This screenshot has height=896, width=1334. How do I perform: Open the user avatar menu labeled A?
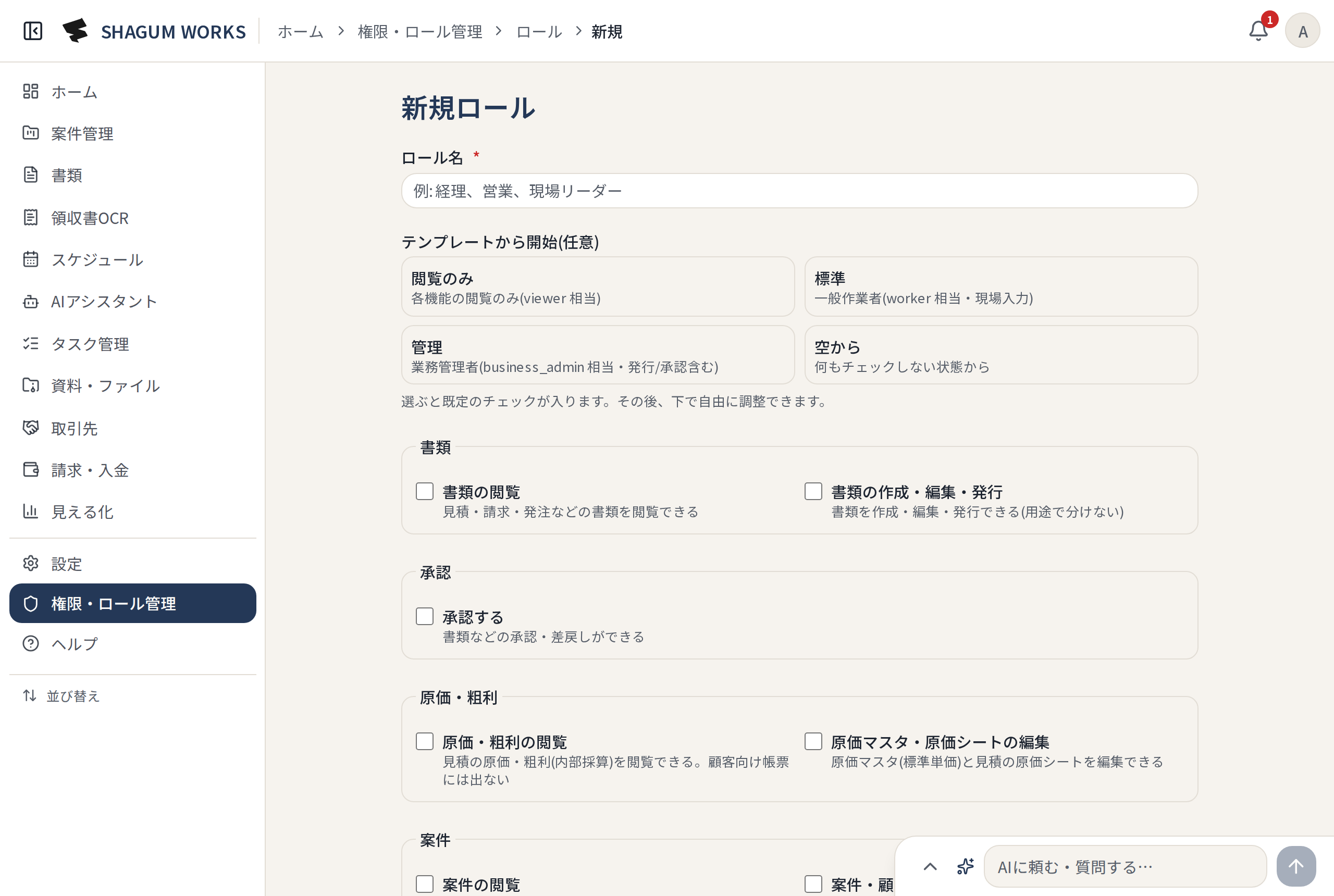pyautogui.click(x=1302, y=31)
